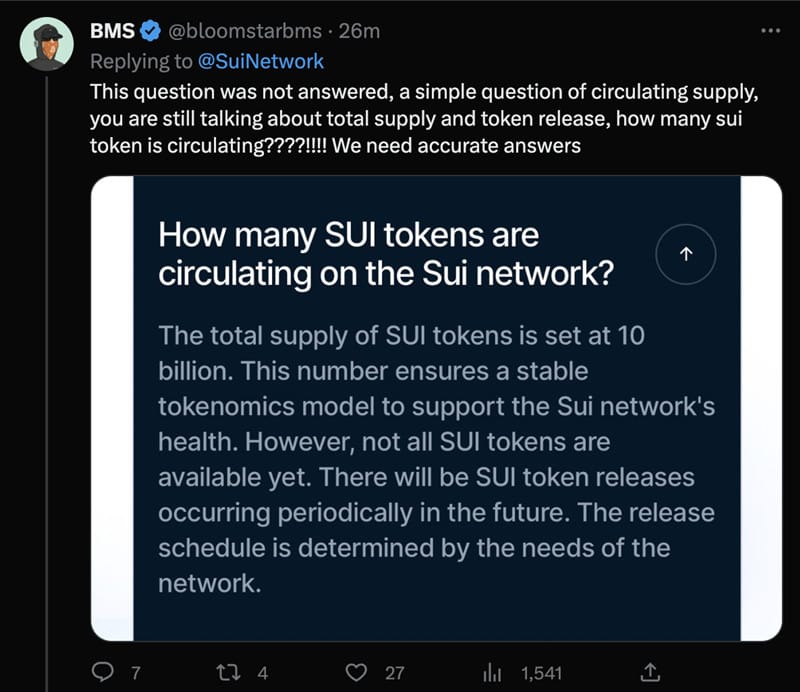
Task: Click the "How many SUI tokens" heading
Action: coord(386,254)
